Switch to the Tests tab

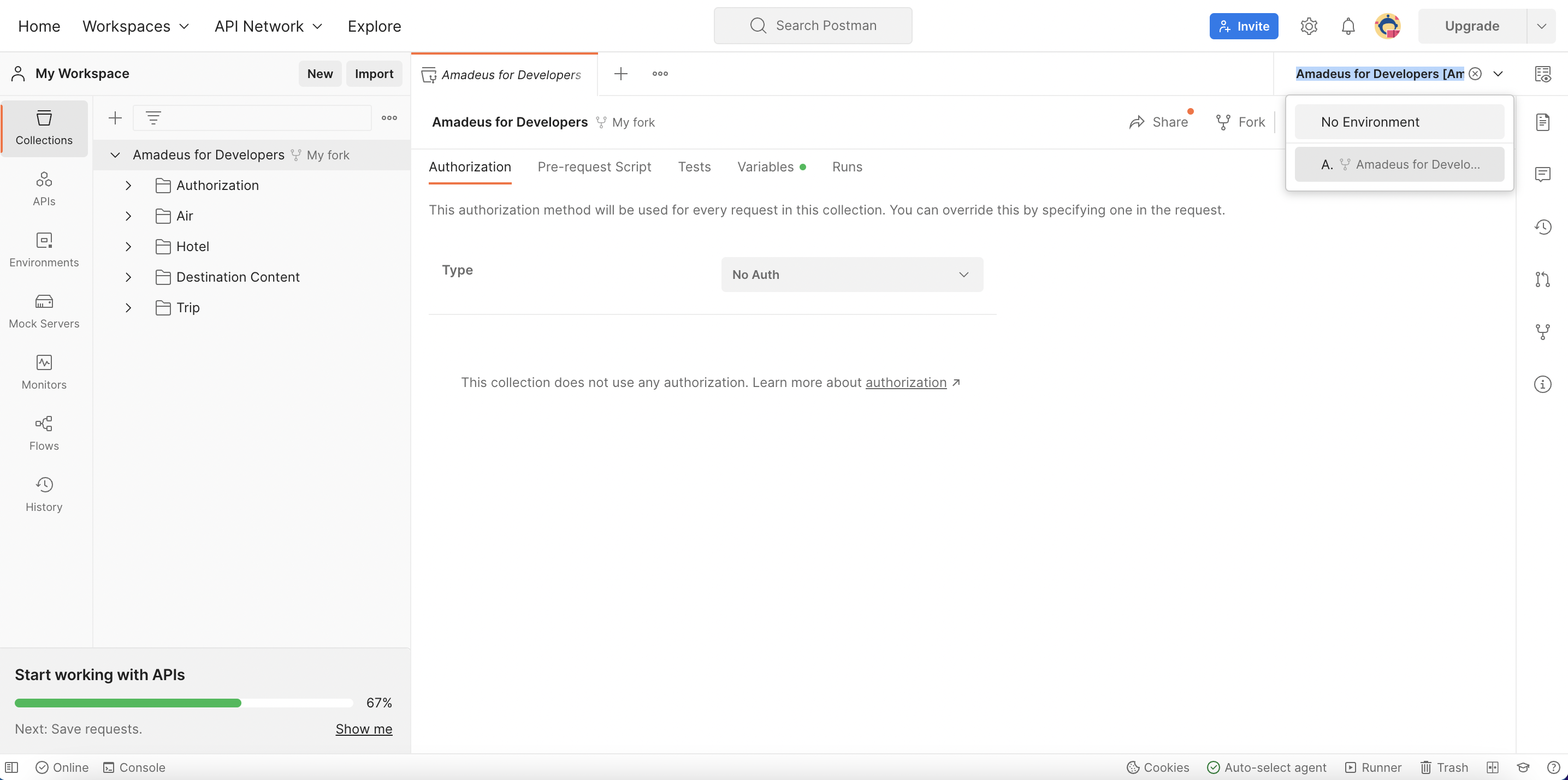(x=695, y=168)
